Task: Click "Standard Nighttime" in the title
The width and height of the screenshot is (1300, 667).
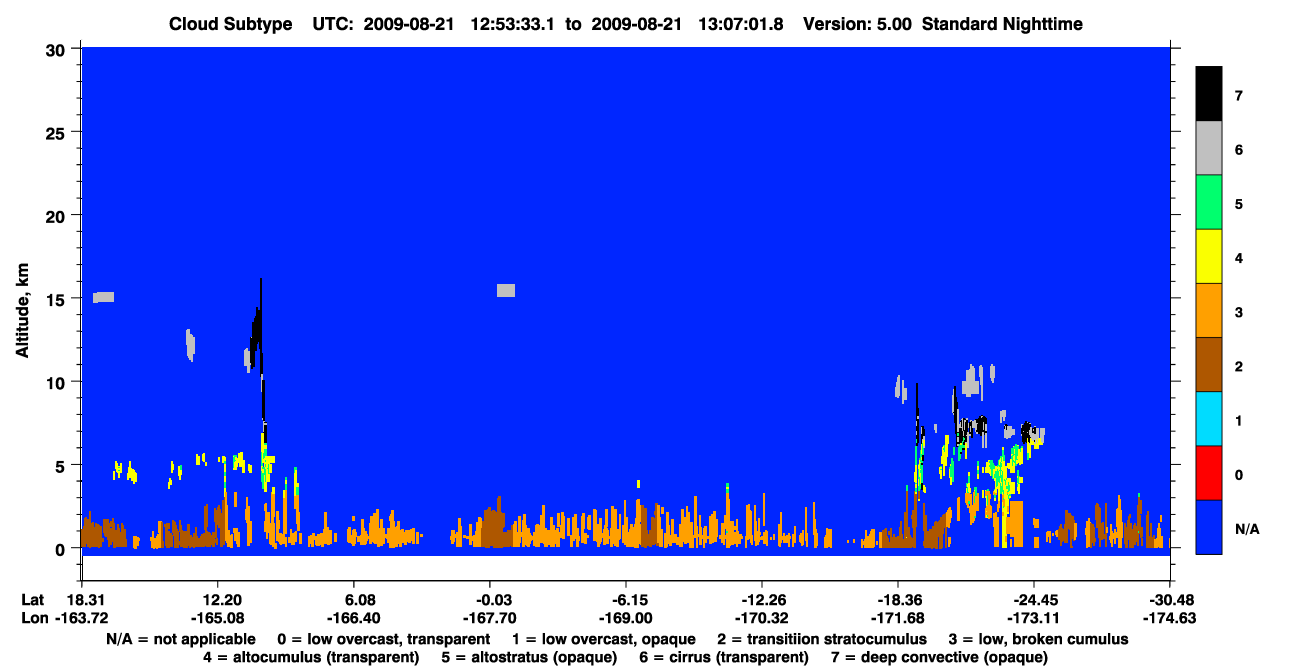Action: pos(1003,24)
